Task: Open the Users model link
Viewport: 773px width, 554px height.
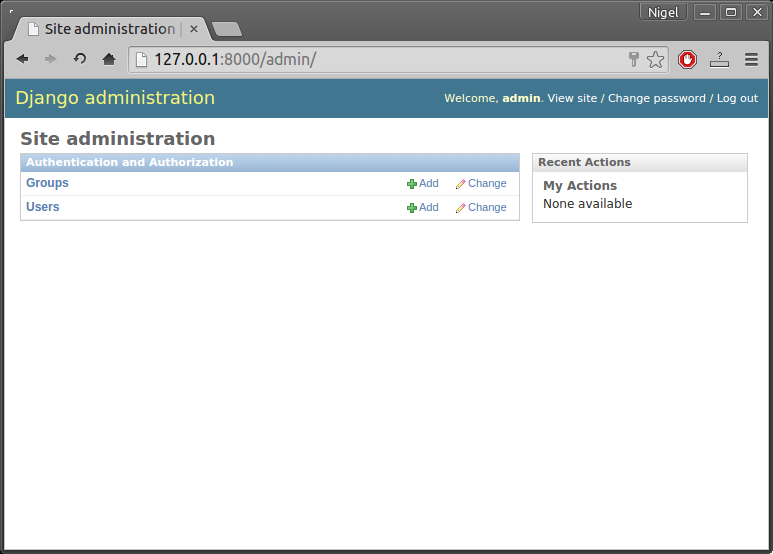Action: [x=42, y=207]
